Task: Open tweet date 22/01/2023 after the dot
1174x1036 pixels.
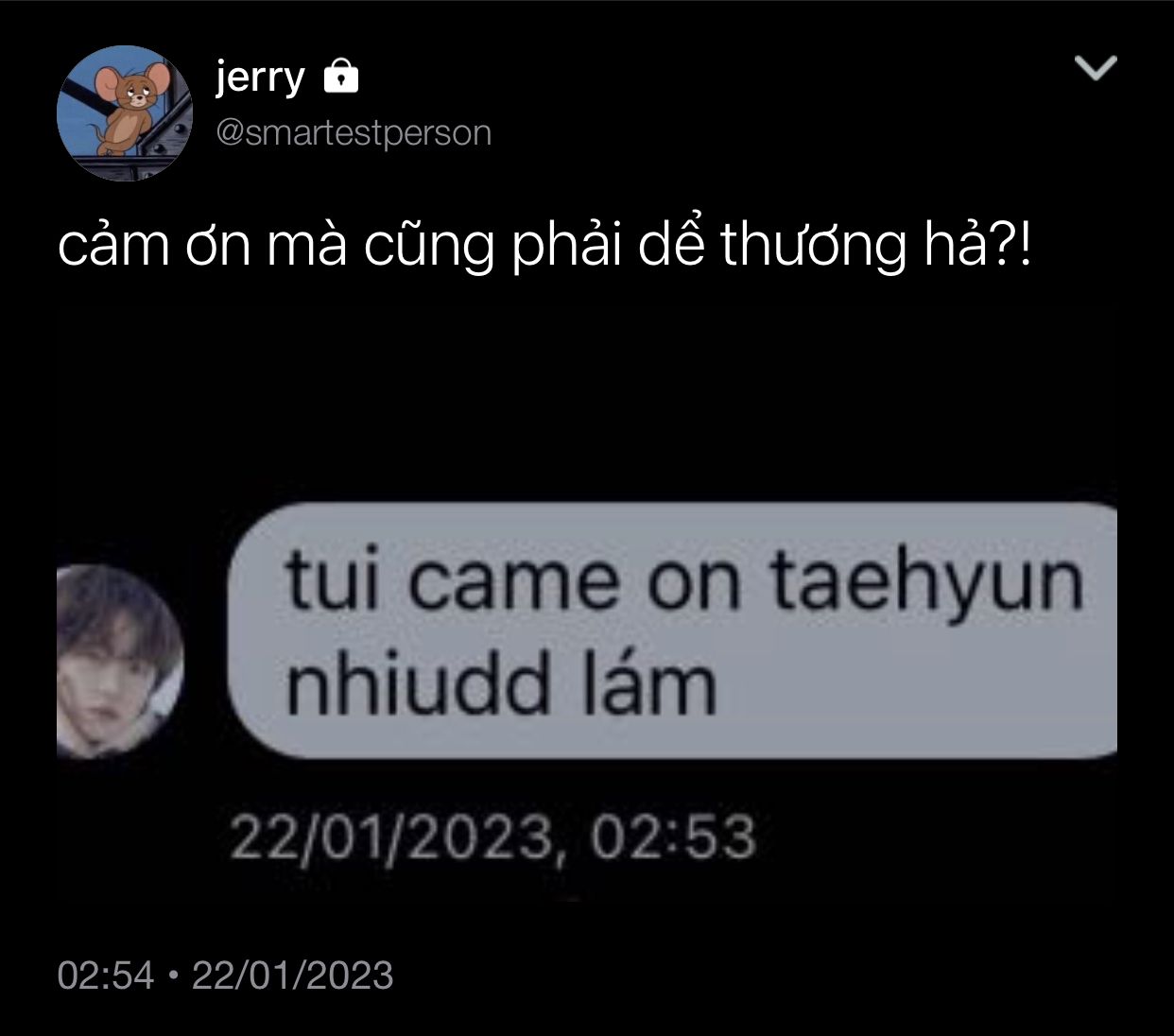Action: click(292, 976)
